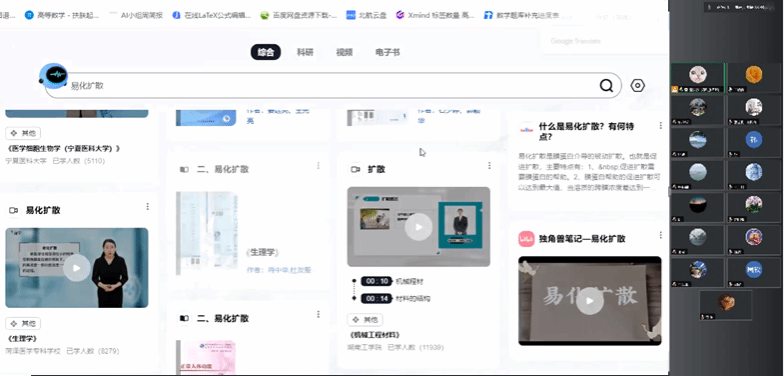Click the 其他 tag under 生理学 video
This screenshot has width=784, height=376.
[23, 324]
